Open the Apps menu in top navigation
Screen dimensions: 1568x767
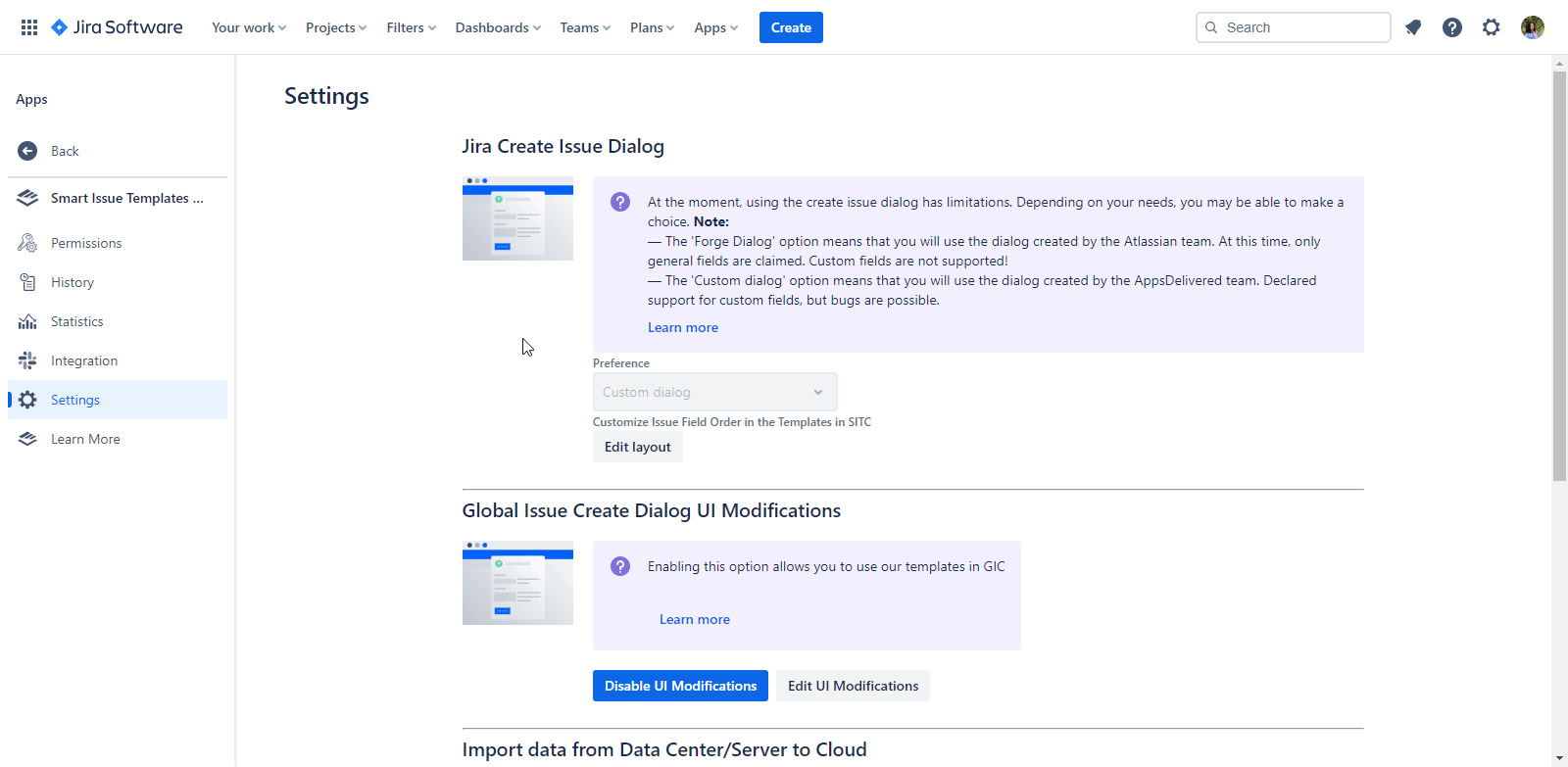click(x=715, y=27)
